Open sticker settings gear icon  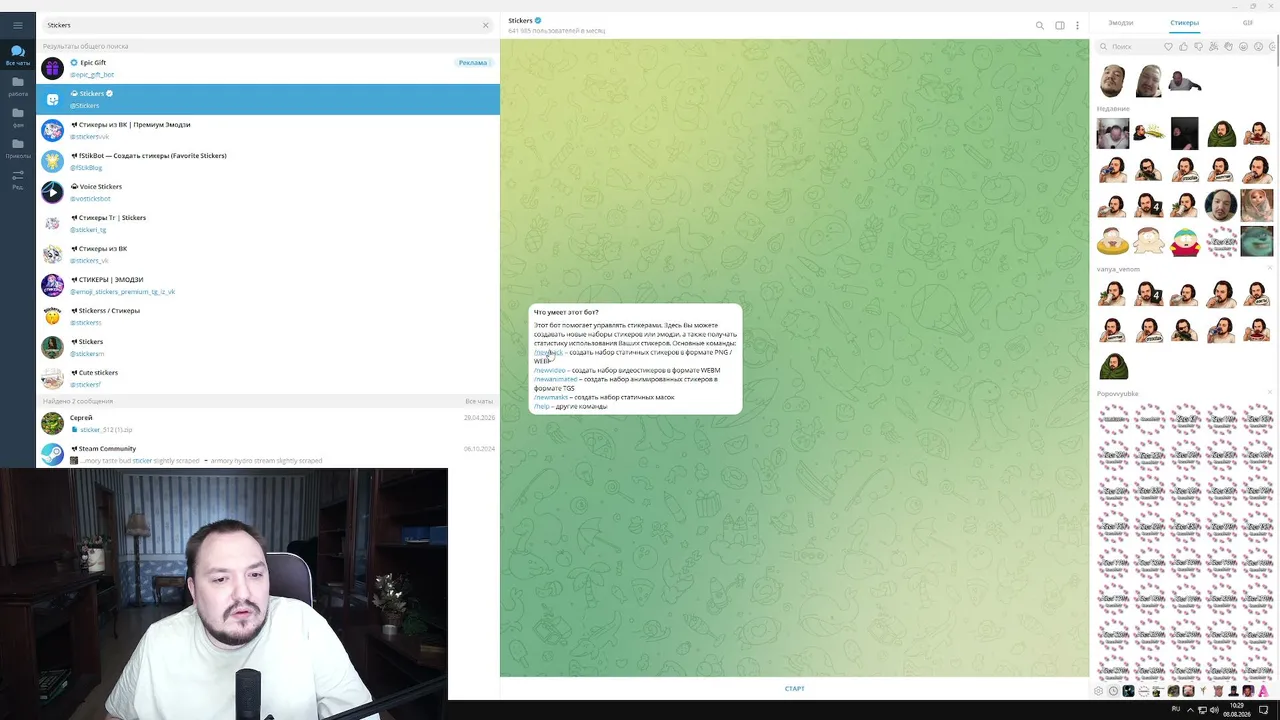click(x=1098, y=691)
